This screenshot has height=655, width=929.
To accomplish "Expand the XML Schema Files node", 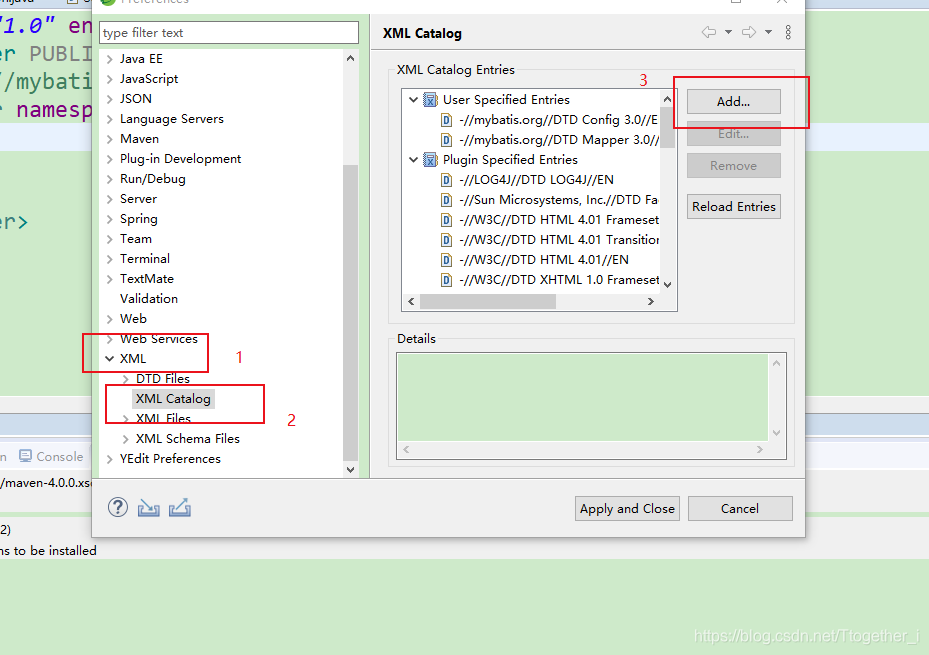I will click(126, 439).
